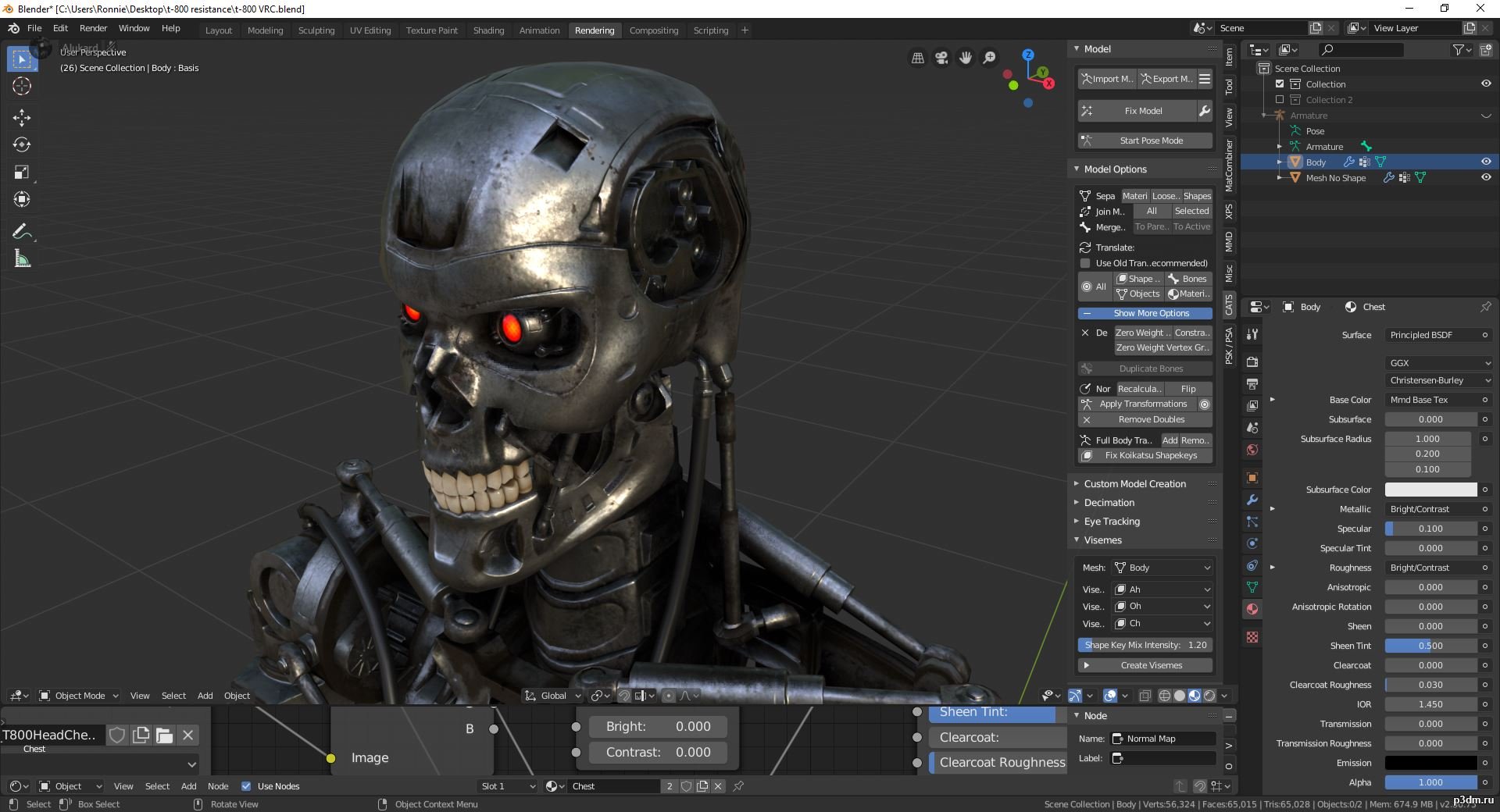Image resolution: width=1500 pixels, height=812 pixels.
Task: Toggle camera view icon in viewport
Action: coord(941,58)
